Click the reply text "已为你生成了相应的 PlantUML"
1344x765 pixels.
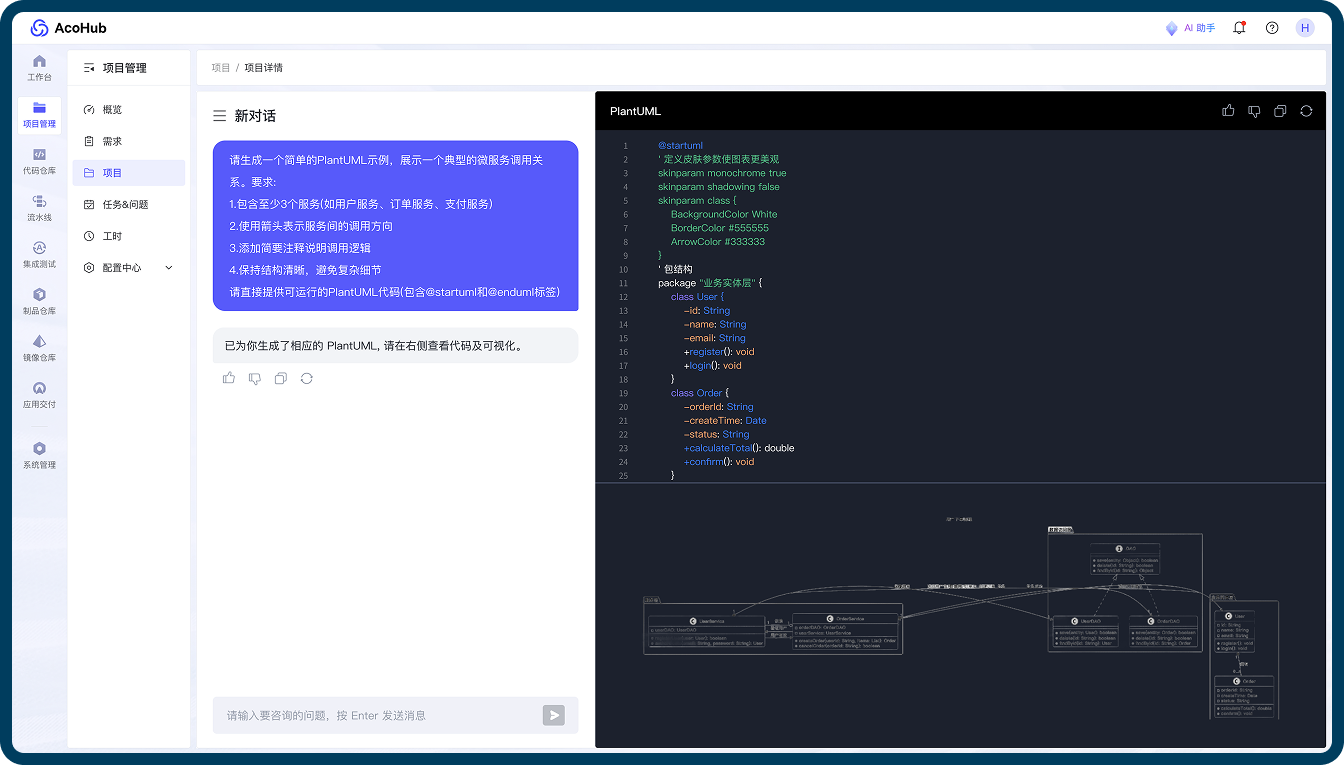click(300, 346)
